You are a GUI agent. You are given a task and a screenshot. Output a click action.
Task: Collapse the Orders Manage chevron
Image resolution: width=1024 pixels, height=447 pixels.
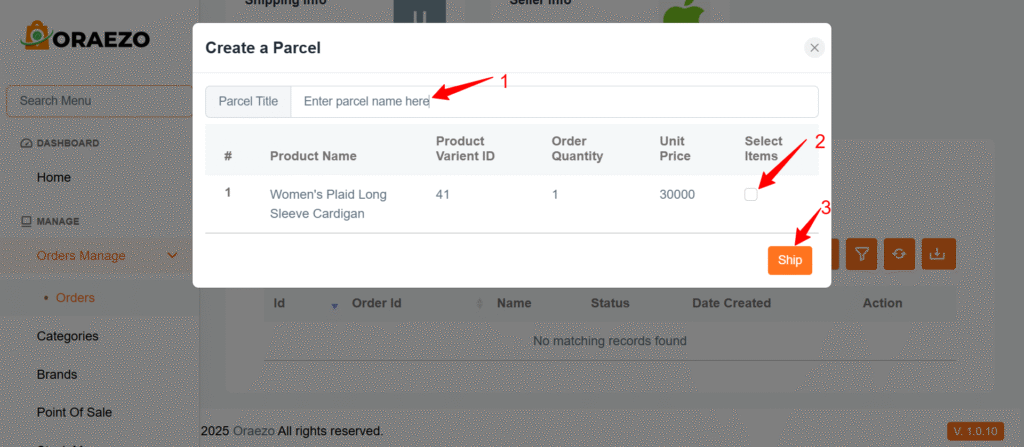pos(172,256)
